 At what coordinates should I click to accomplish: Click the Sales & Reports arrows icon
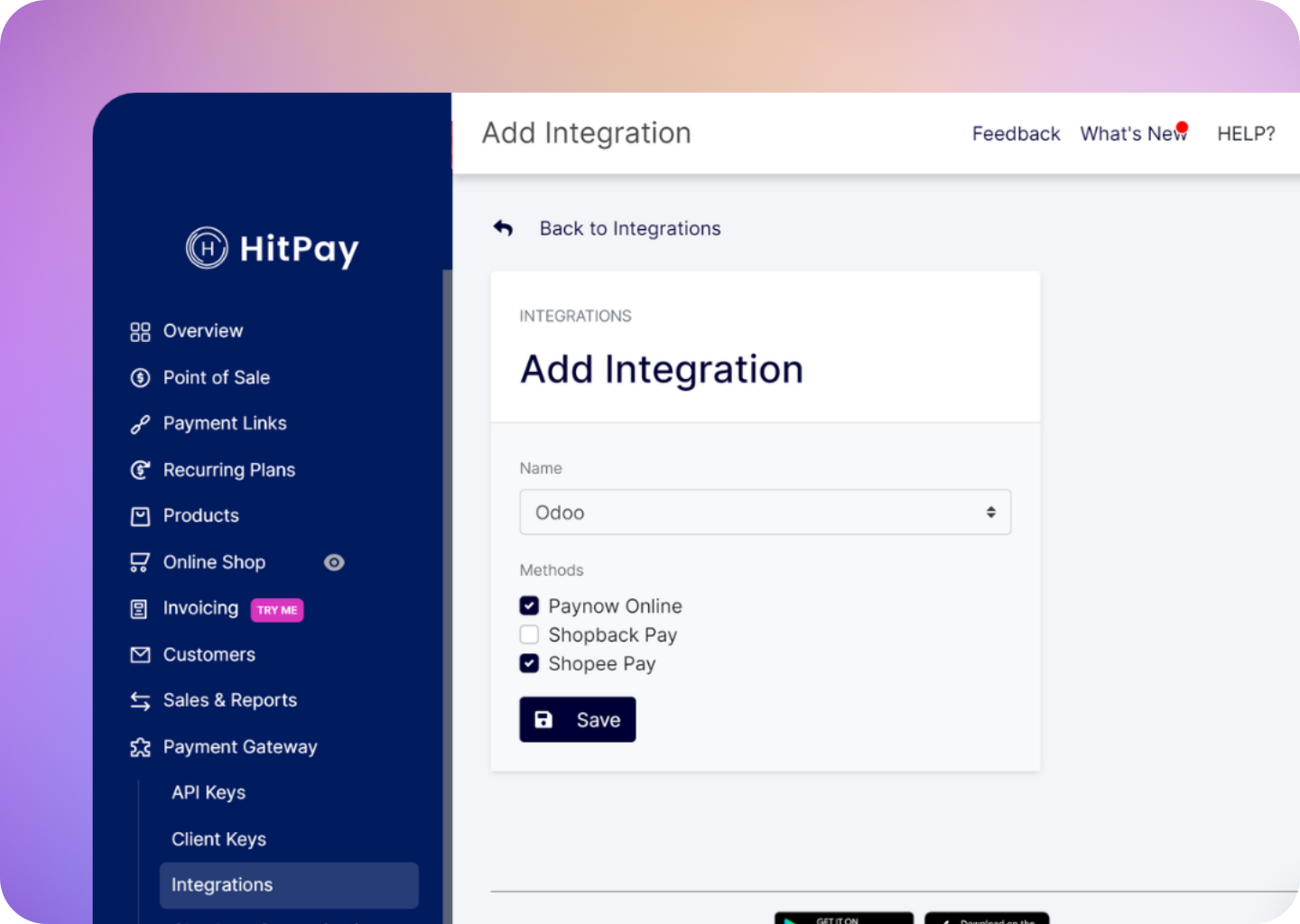140,701
